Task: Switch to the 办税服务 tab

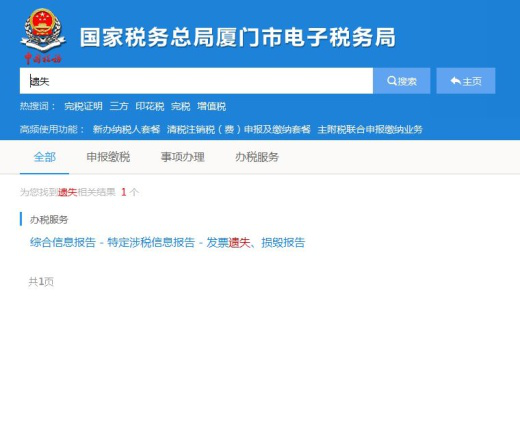Action: tap(257, 157)
